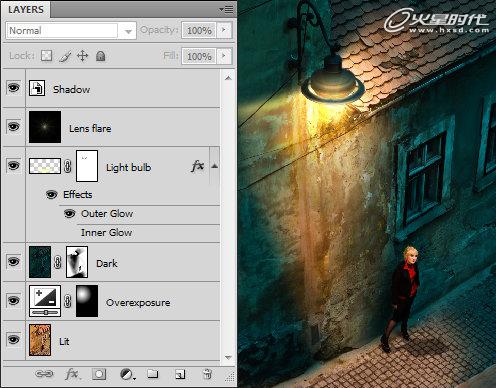Click the Link layers icon
The height and width of the screenshot is (388, 496).
coord(44,374)
